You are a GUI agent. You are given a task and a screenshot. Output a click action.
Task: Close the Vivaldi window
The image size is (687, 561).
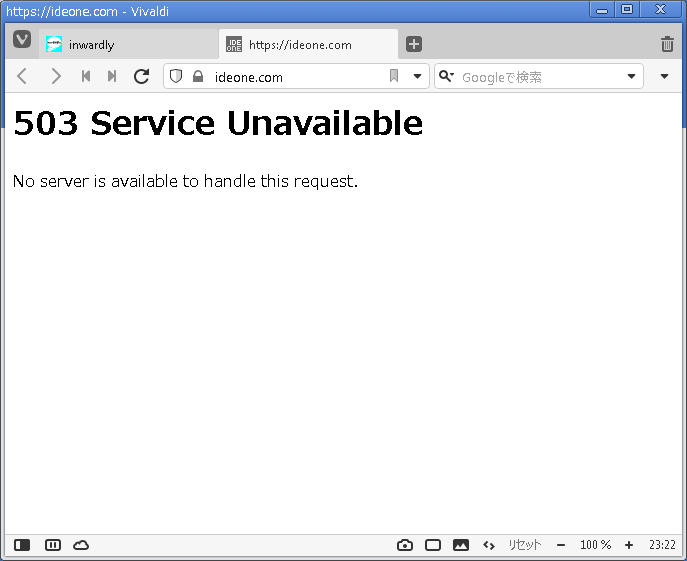(660, 10)
